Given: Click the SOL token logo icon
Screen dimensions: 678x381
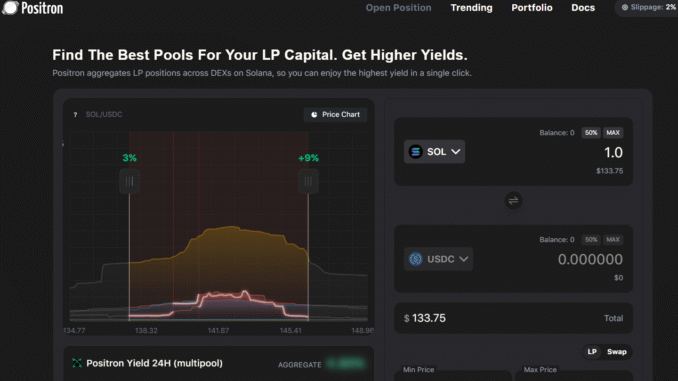Looking at the screenshot, I should pyautogui.click(x=416, y=152).
